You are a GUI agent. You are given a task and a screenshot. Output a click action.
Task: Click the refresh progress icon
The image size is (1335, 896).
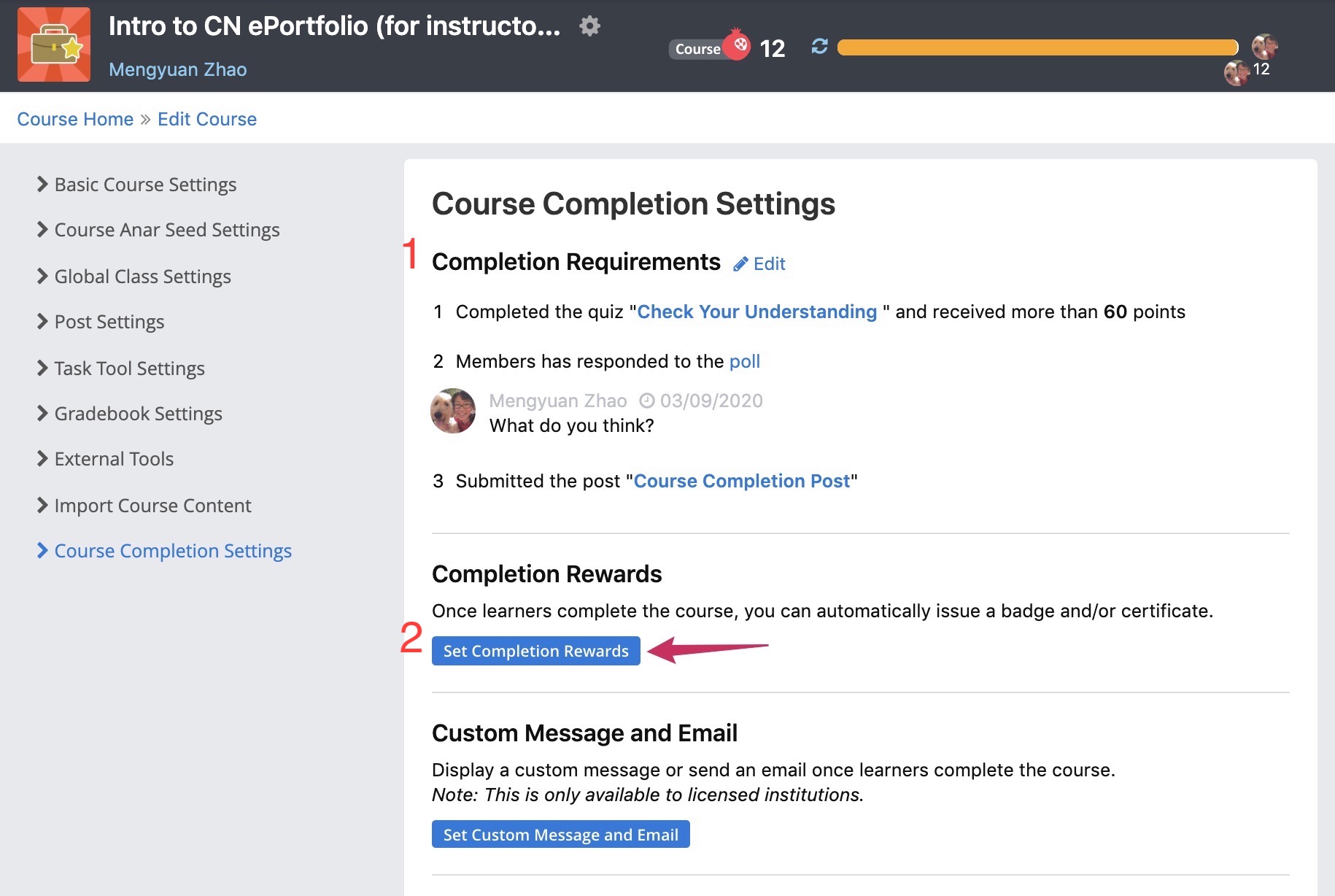819,47
